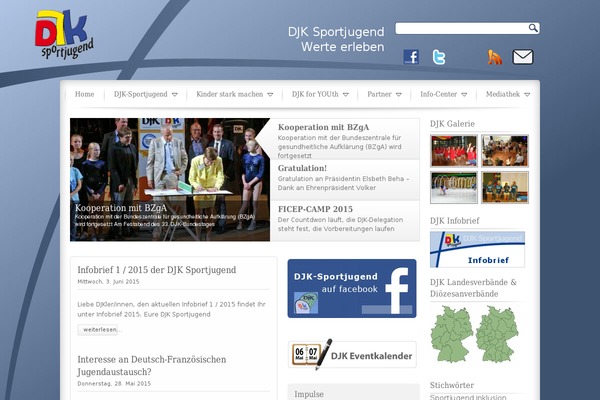Screen dimensions: 600x400
Task: Click the date Mittwoch, 3. Juni 2015
Action: [108, 282]
